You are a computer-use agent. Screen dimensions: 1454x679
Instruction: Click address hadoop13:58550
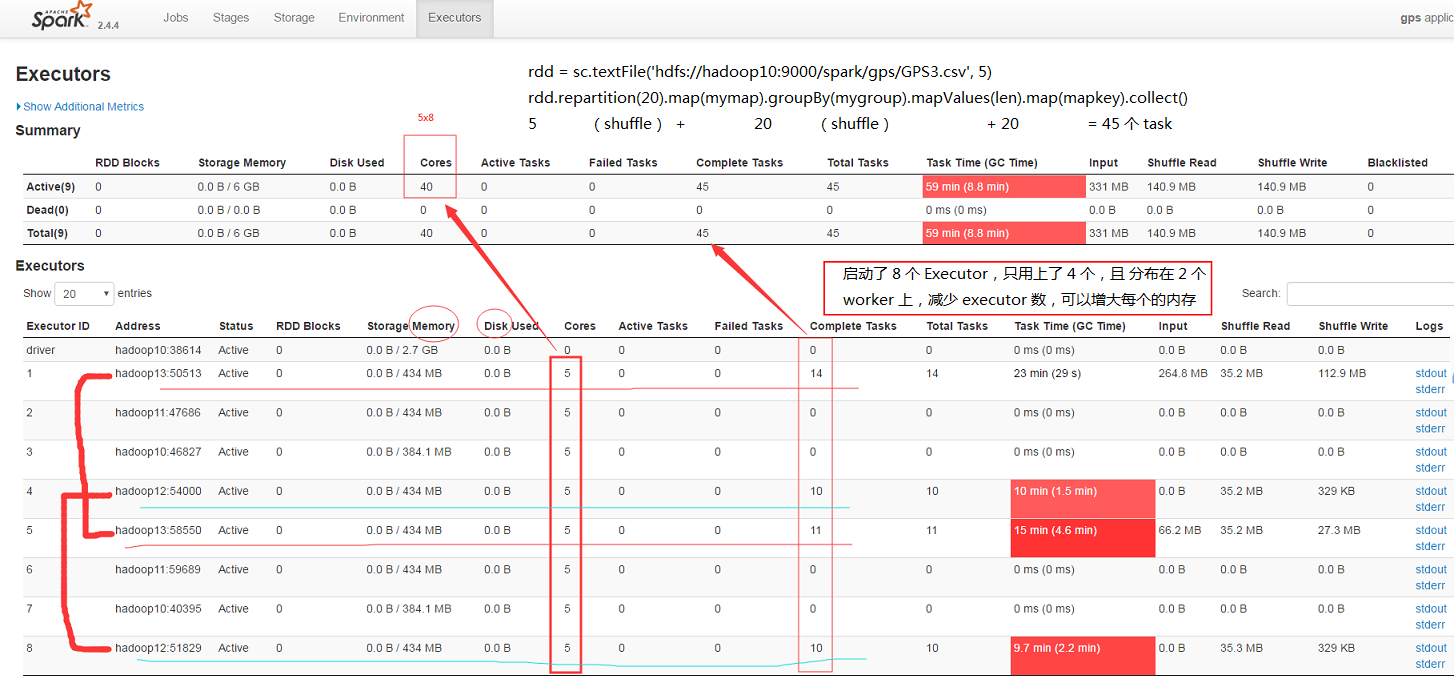(x=158, y=530)
